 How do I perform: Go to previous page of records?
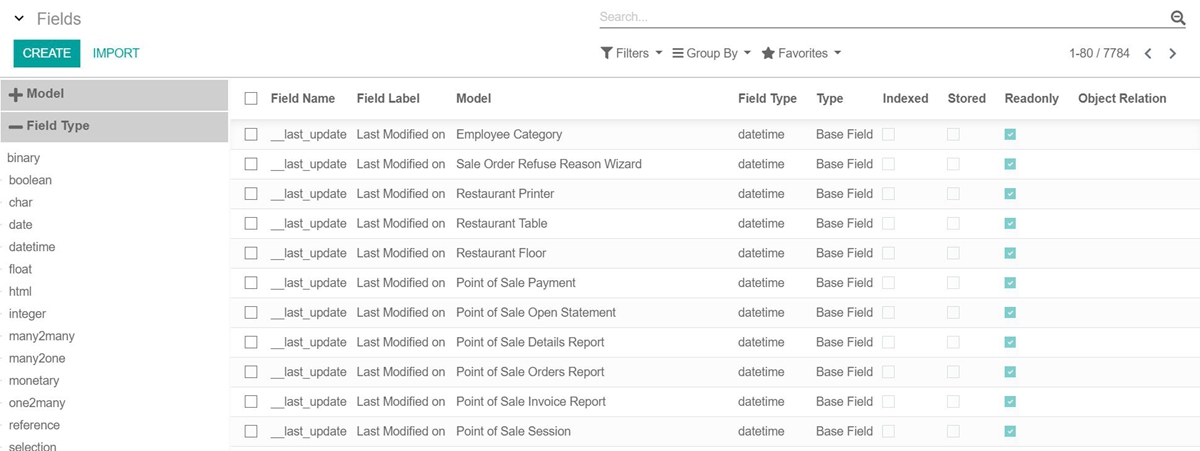pos(1148,53)
